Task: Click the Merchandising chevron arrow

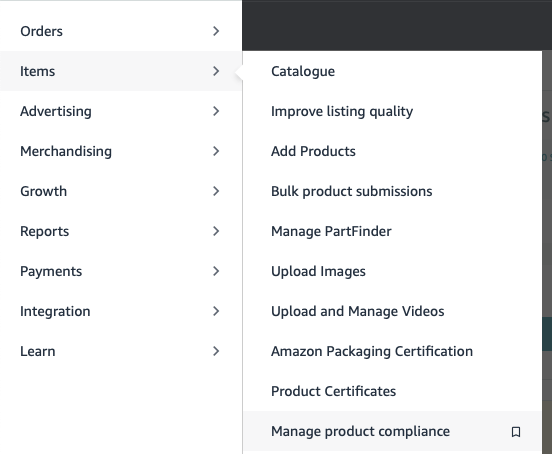Action: pyautogui.click(x=216, y=151)
